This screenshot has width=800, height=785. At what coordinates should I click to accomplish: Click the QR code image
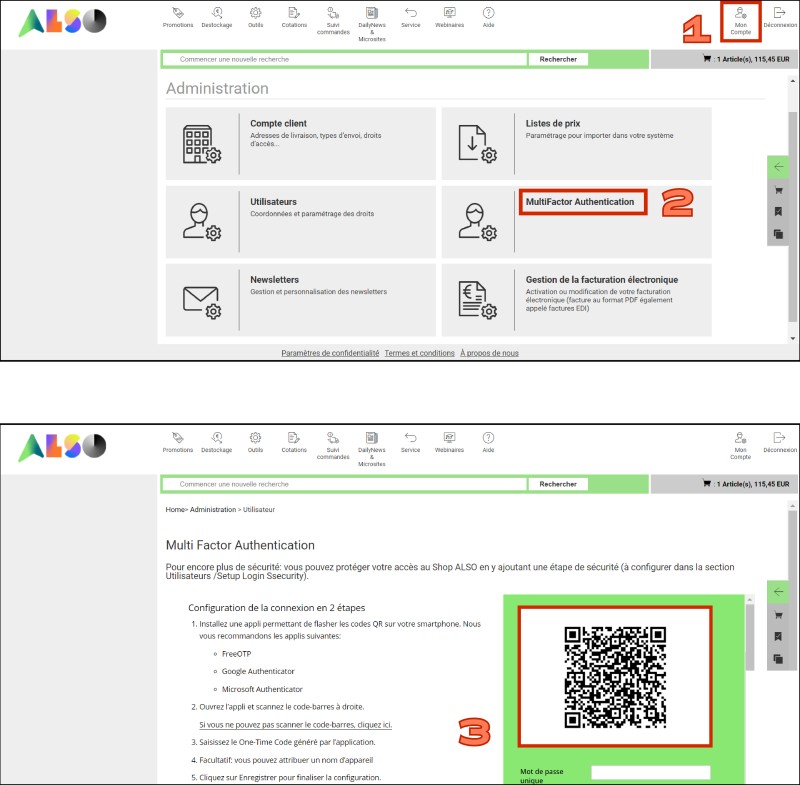pos(615,677)
